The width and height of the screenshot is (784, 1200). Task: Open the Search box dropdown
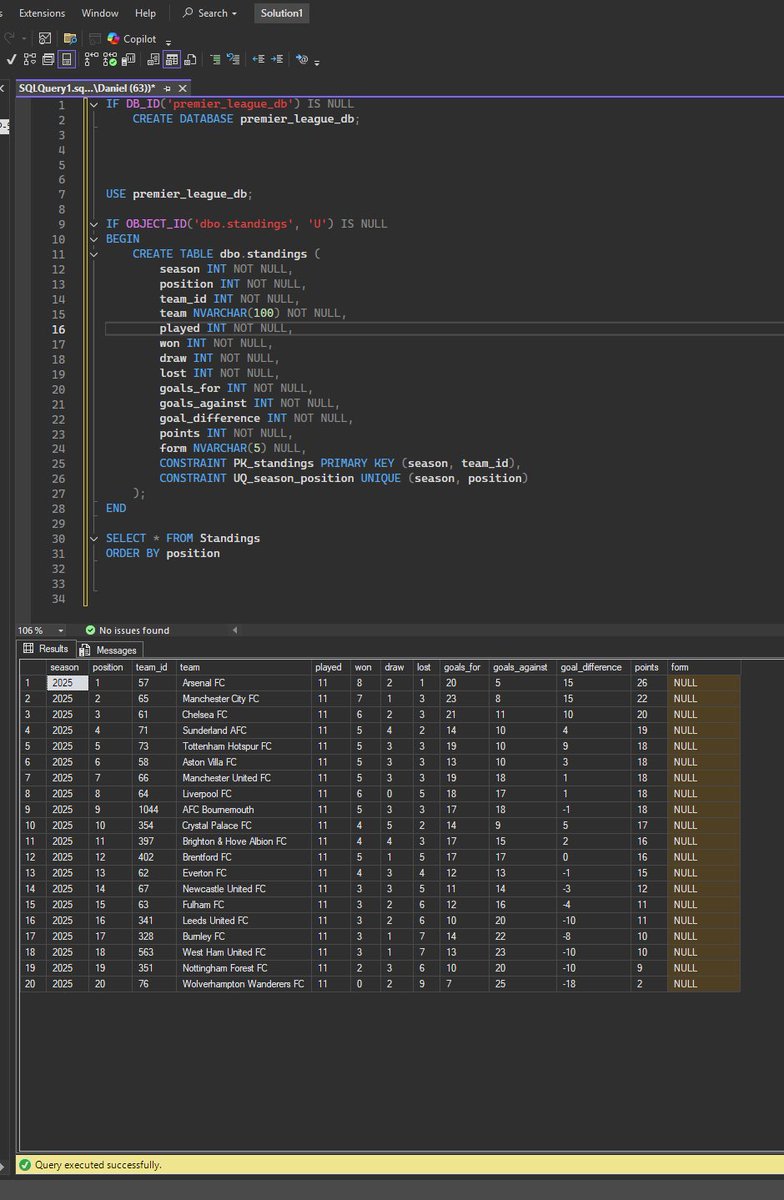210,13
